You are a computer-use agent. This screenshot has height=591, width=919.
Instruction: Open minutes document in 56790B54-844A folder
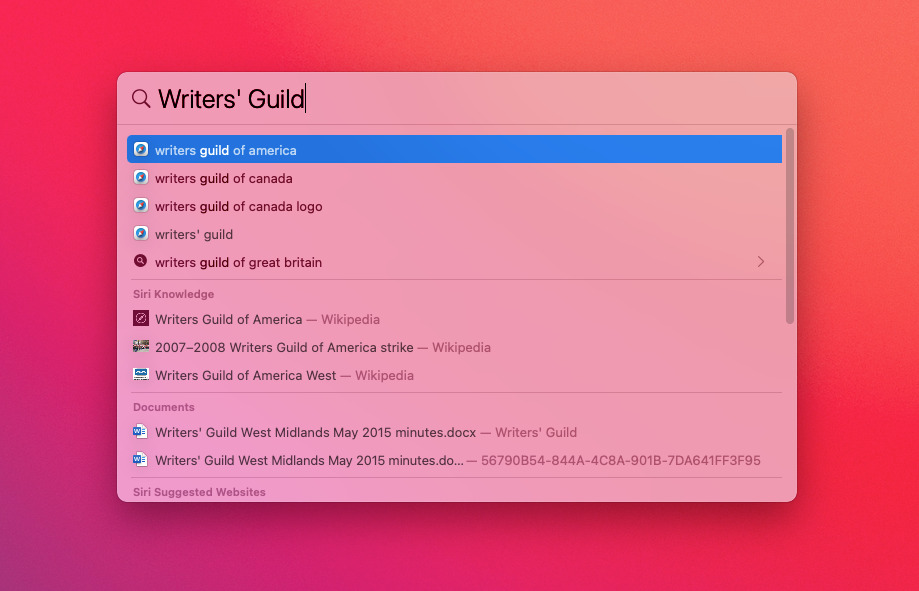(454, 460)
